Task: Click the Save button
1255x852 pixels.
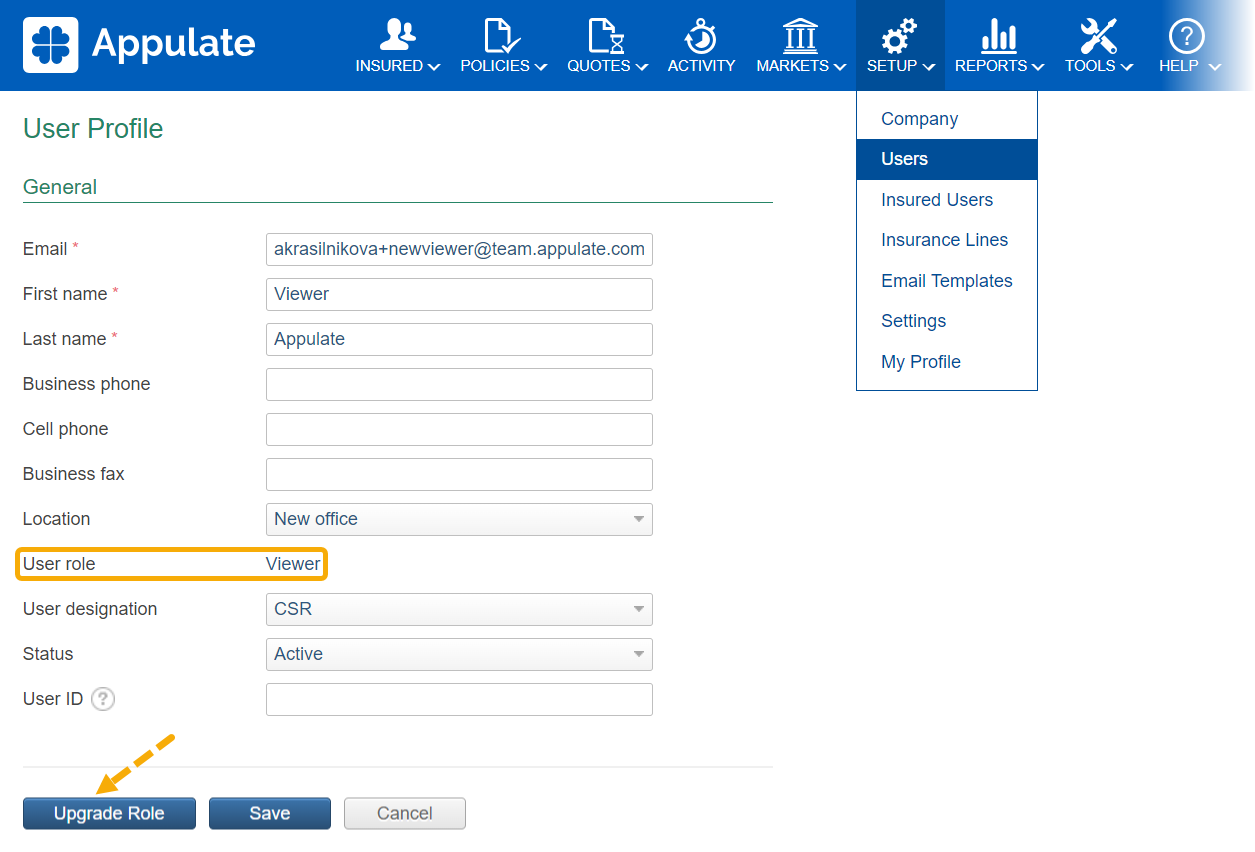Action: coord(269,813)
